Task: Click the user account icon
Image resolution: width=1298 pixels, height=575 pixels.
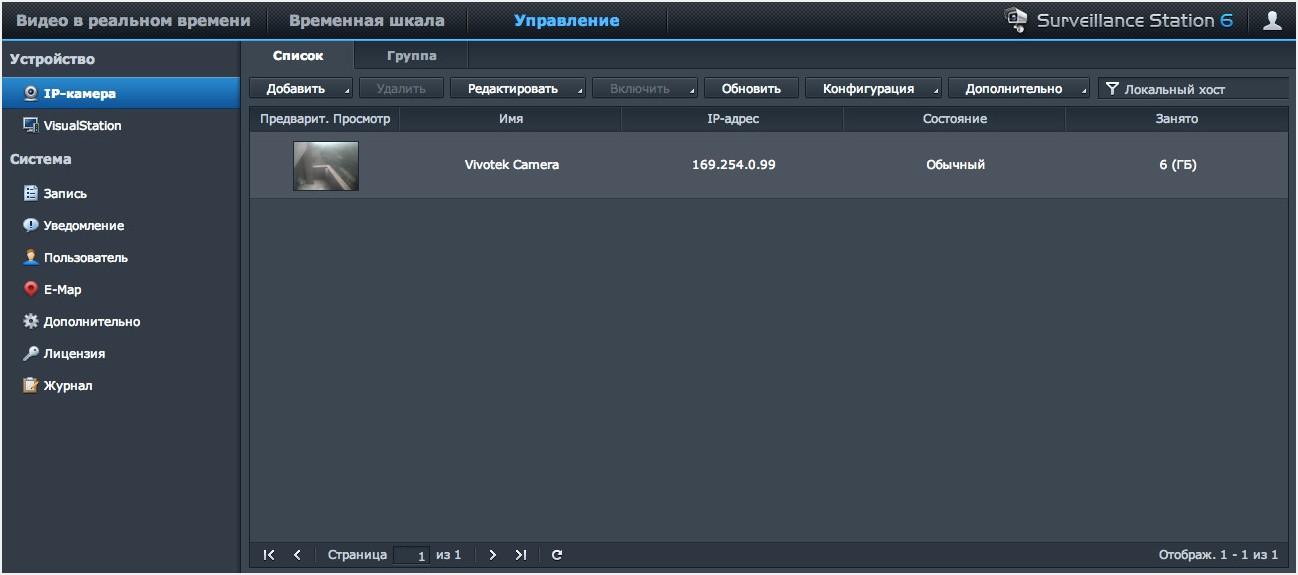Action: tap(1272, 20)
